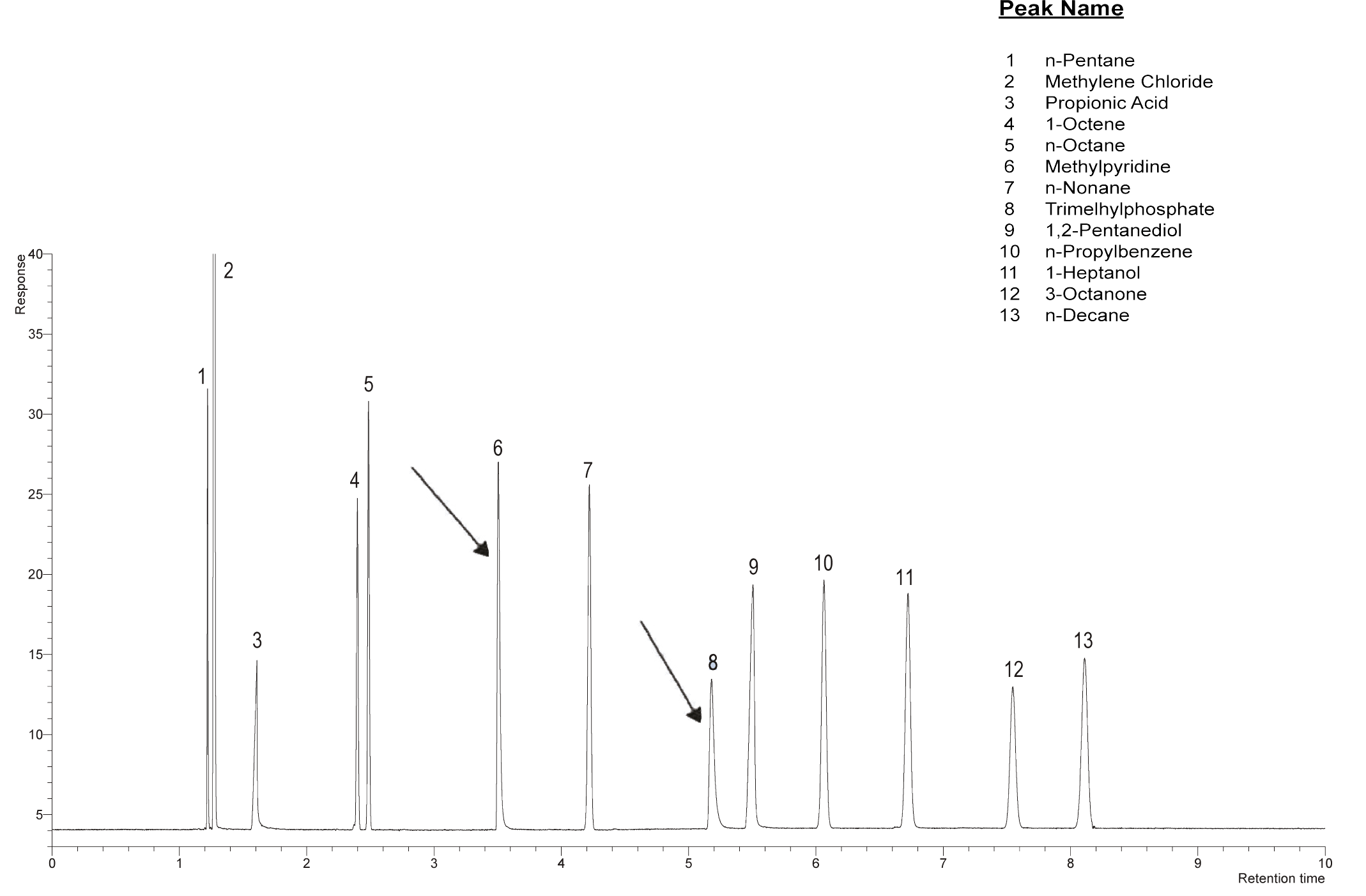Select 3-Octanone in the legend
The image size is (1366, 896).
pos(1096,294)
